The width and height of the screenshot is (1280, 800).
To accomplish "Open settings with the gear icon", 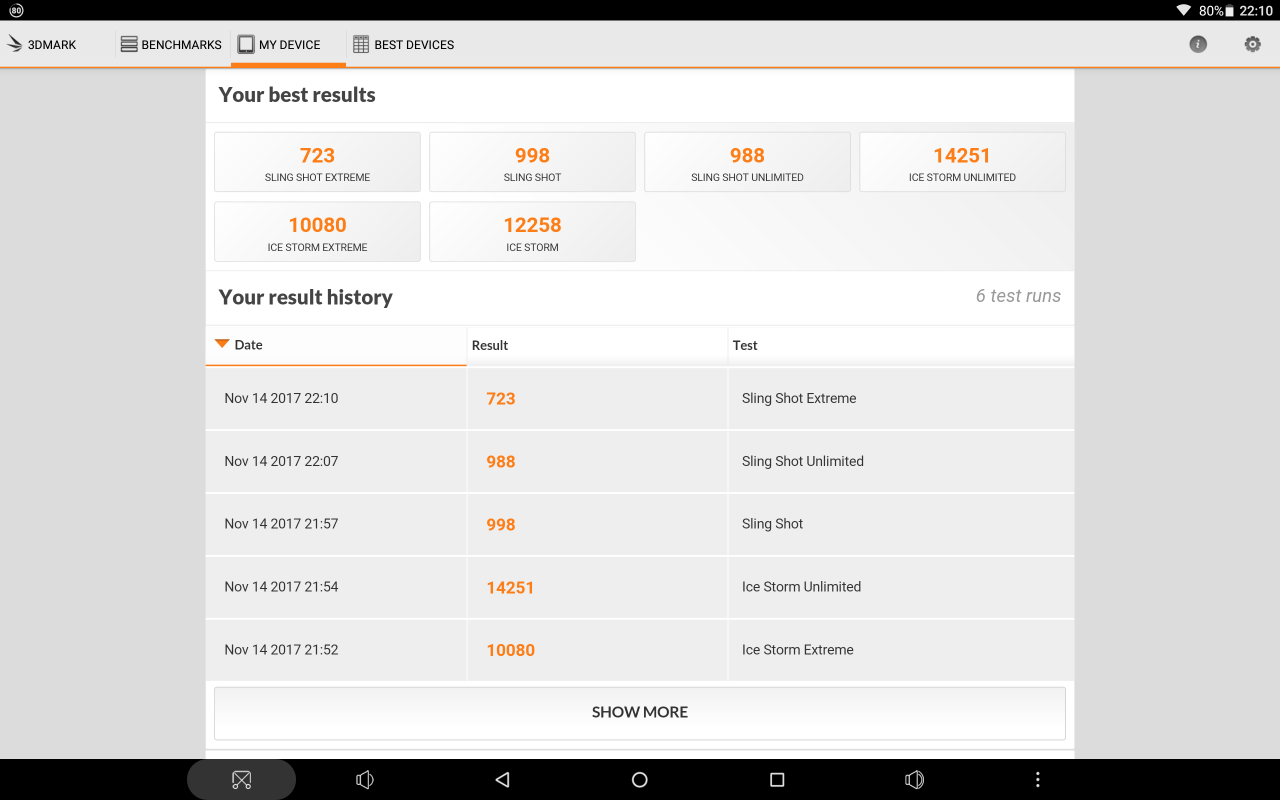I will click(x=1252, y=44).
